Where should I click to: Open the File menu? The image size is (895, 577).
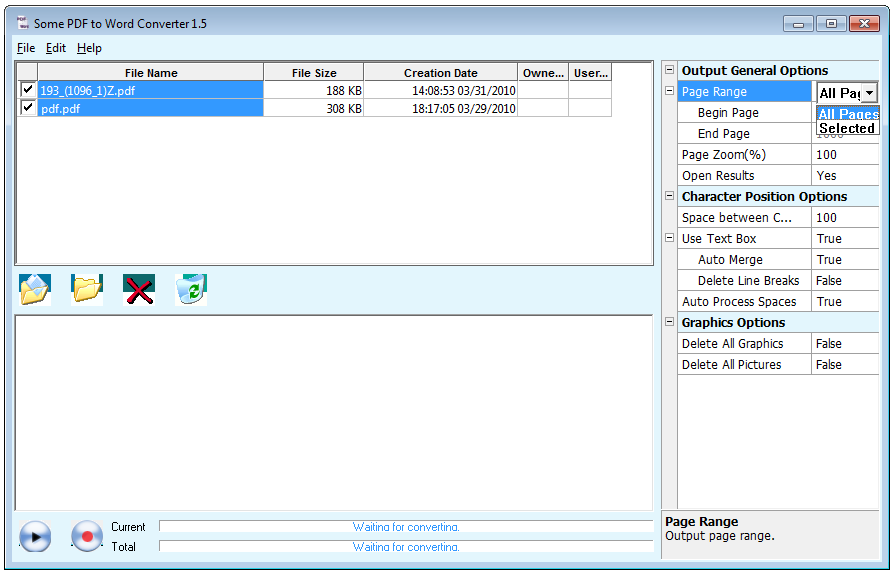click(x=26, y=48)
